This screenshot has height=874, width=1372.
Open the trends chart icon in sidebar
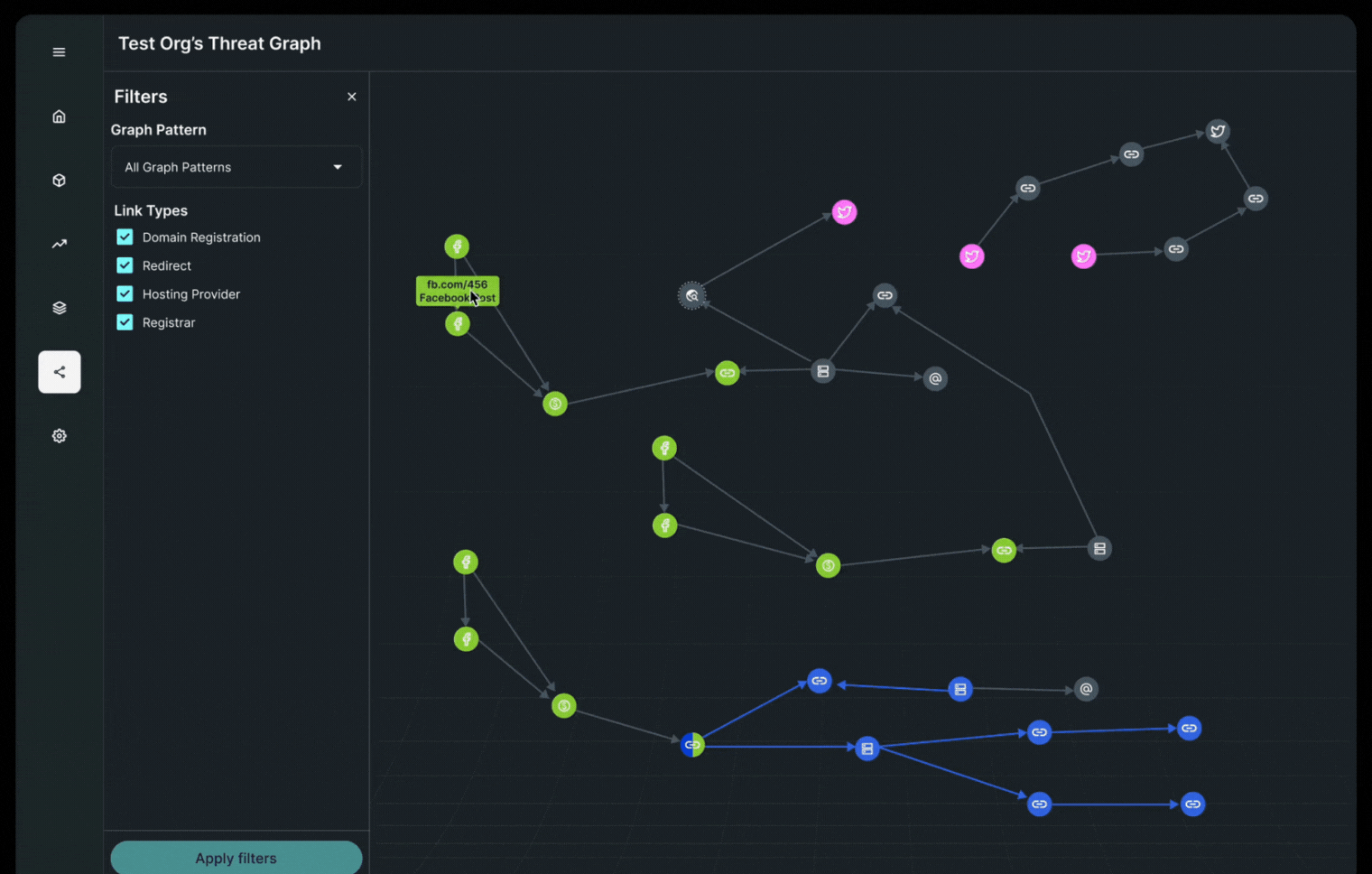[x=59, y=244]
